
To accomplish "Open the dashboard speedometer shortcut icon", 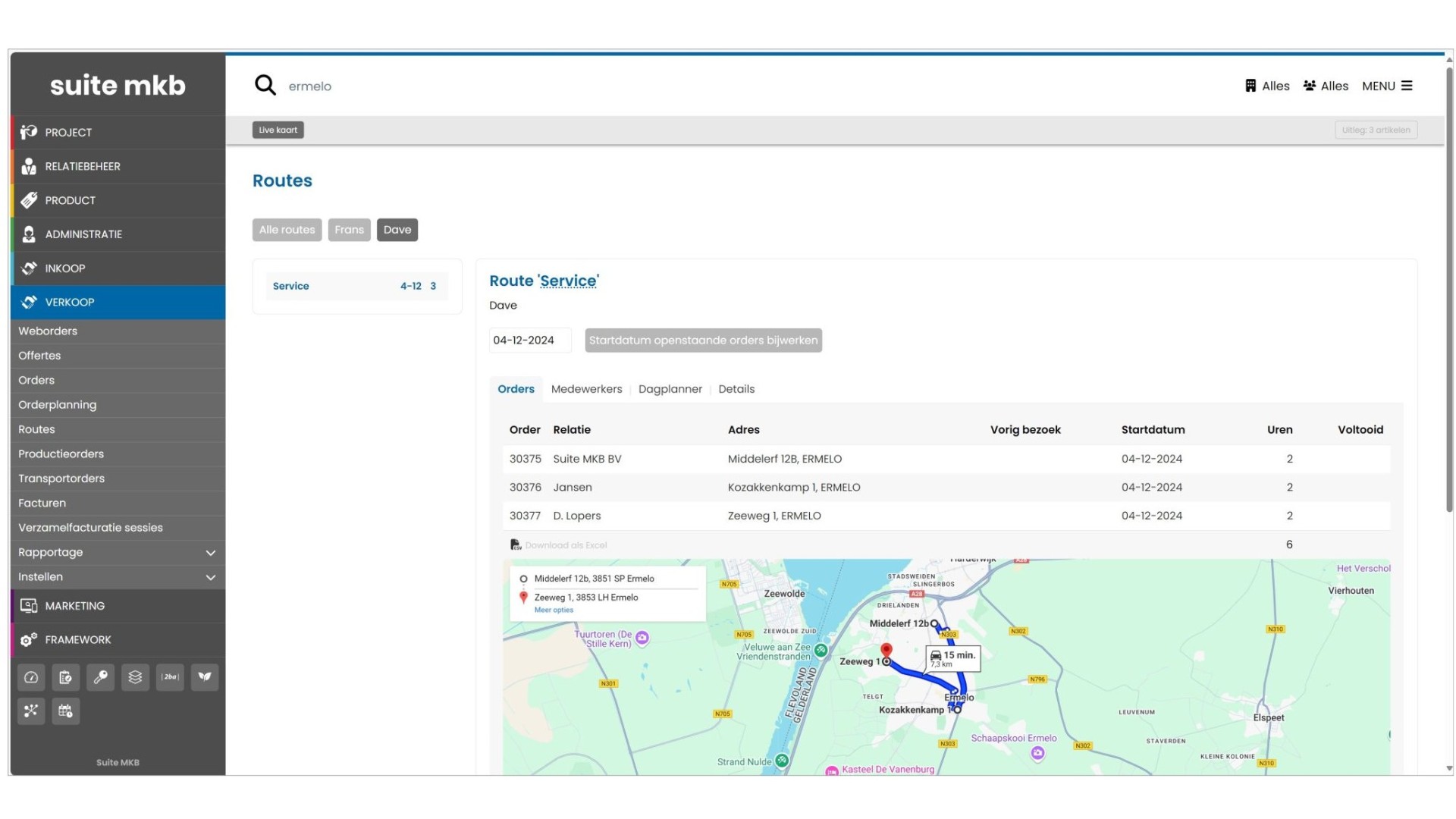I will (x=31, y=677).
